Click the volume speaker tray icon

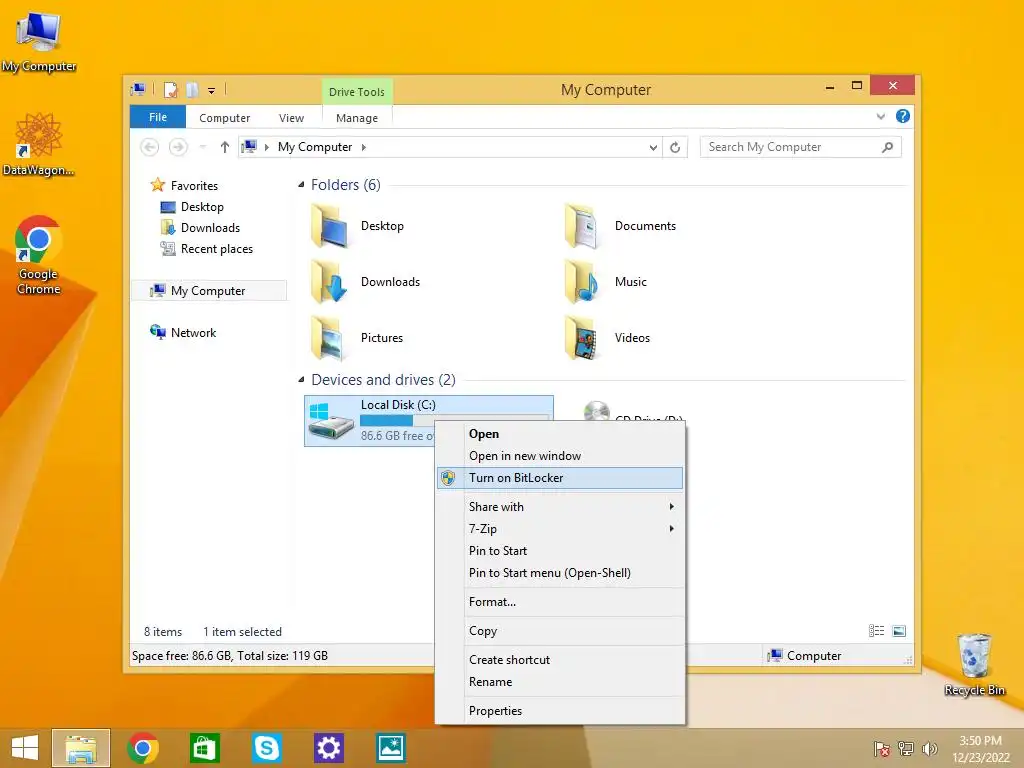(929, 749)
